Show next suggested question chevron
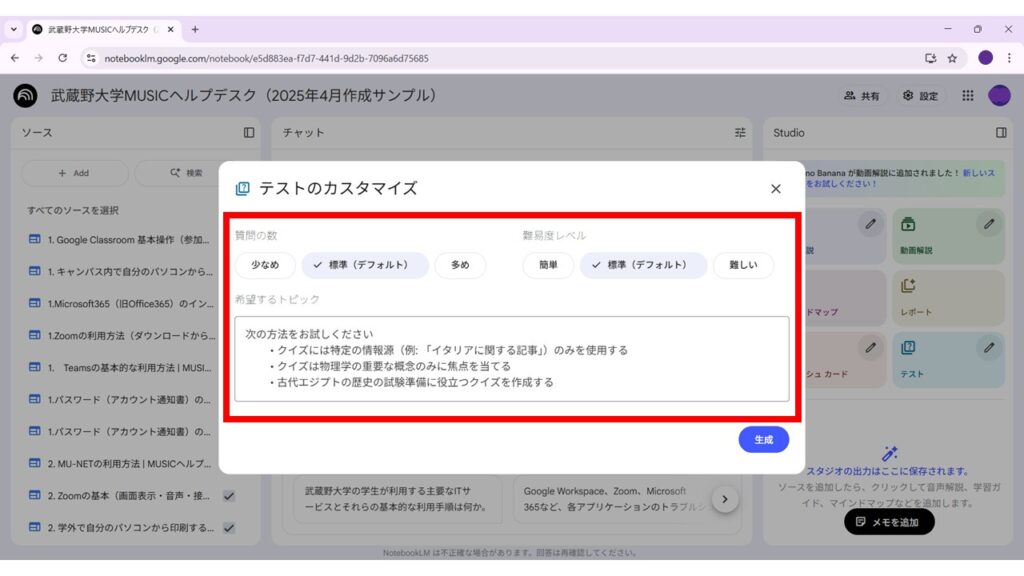The height and width of the screenshot is (576, 1024). 726,499
